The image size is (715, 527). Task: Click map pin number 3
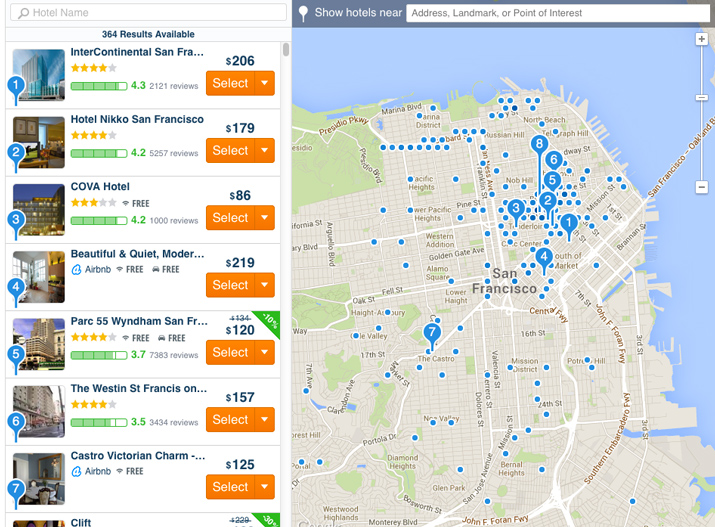coord(516,208)
